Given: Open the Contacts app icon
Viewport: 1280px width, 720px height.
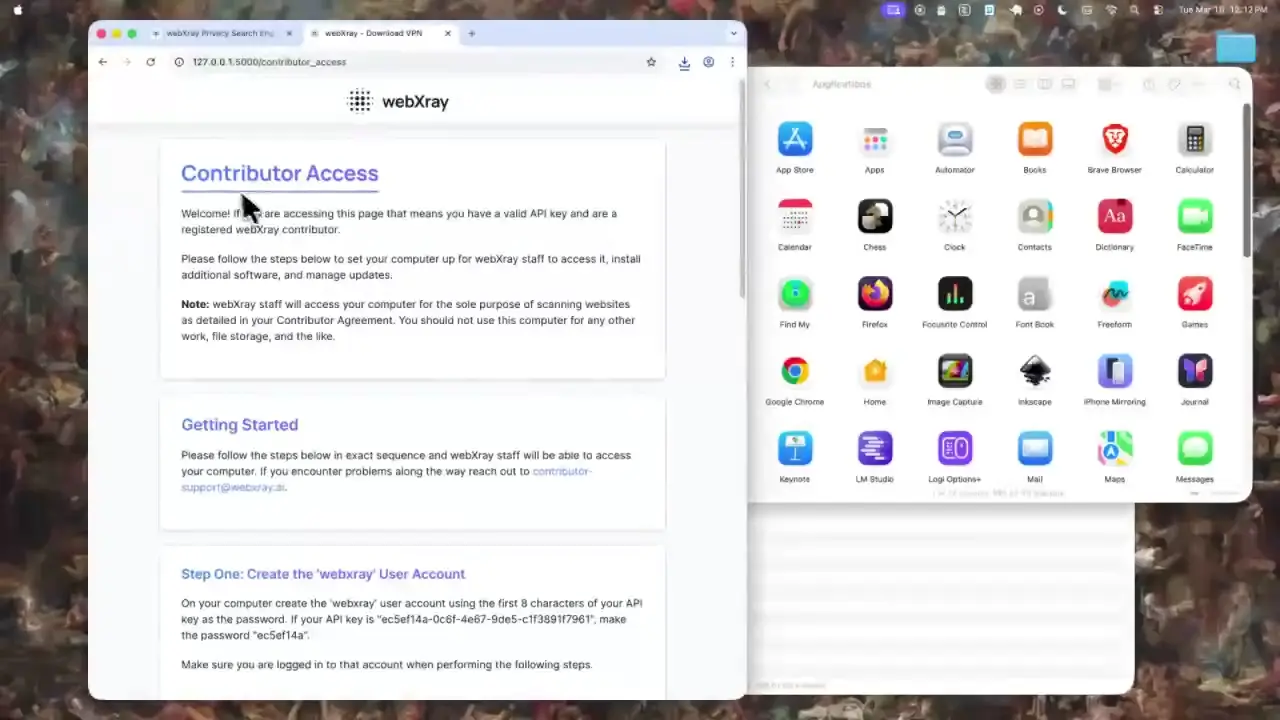Looking at the screenshot, I should [x=1035, y=216].
